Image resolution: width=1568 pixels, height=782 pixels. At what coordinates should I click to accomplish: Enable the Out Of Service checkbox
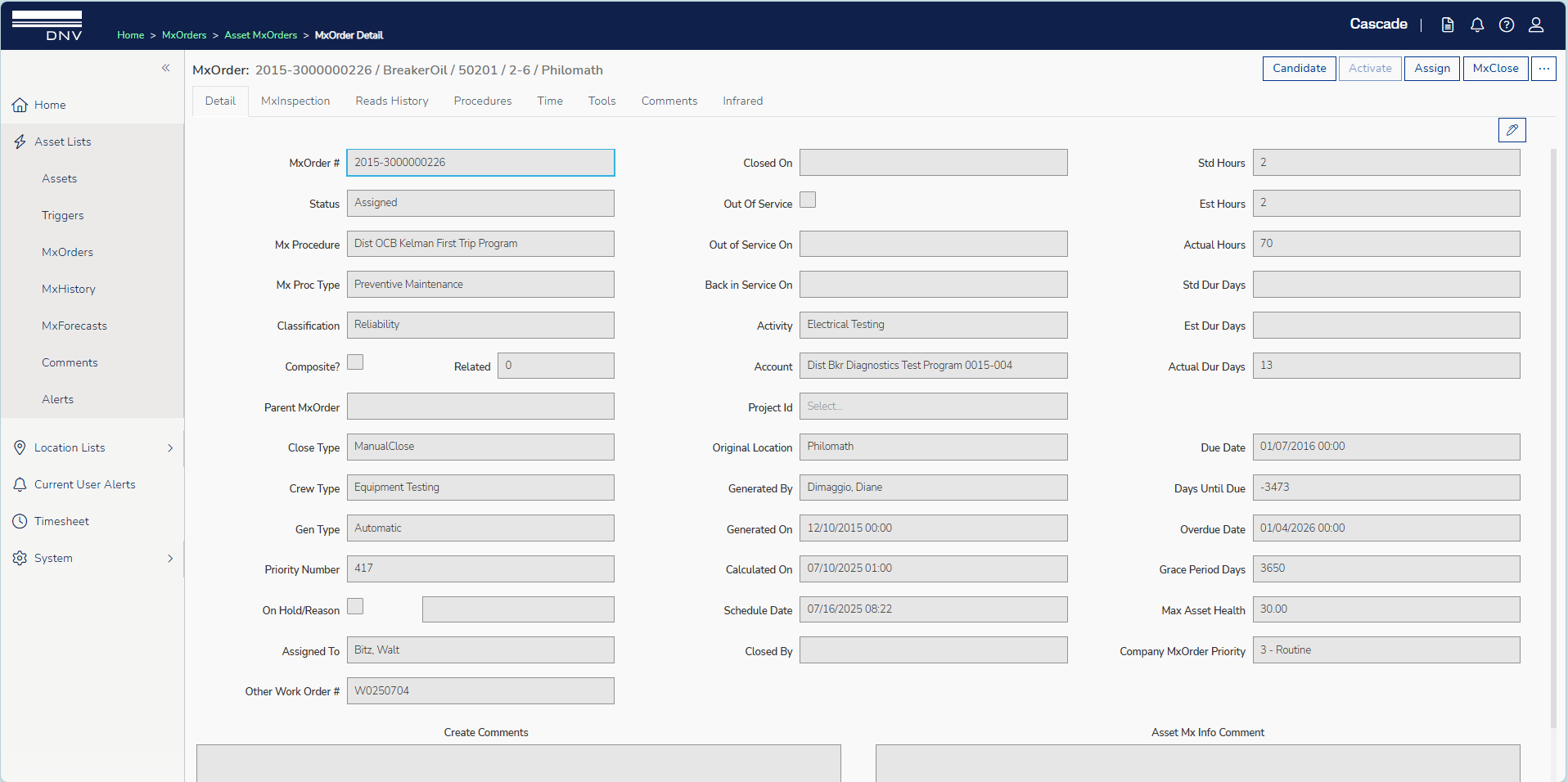(808, 200)
